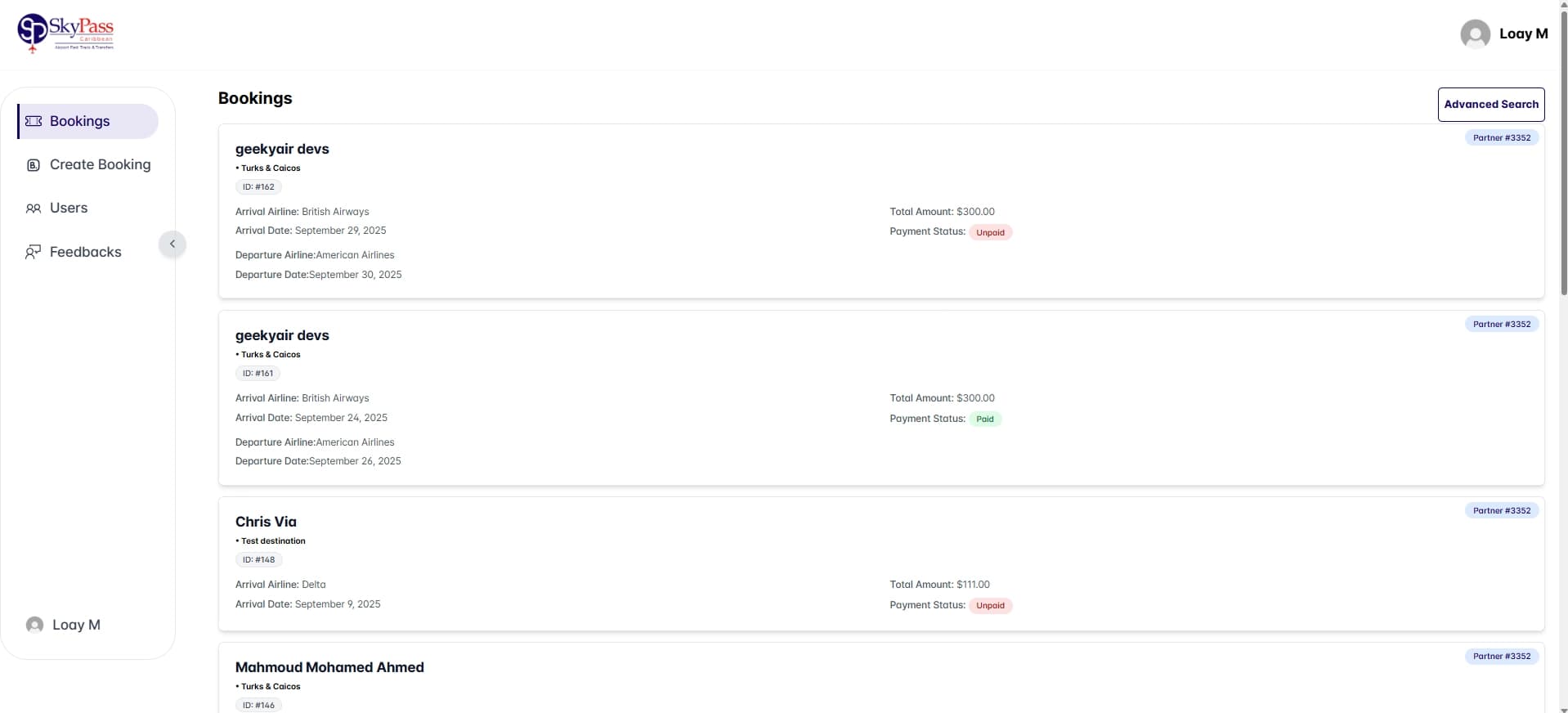Collapse the sidebar using the chevron
The height and width of the screenshot is (713, 1568).
172,243
